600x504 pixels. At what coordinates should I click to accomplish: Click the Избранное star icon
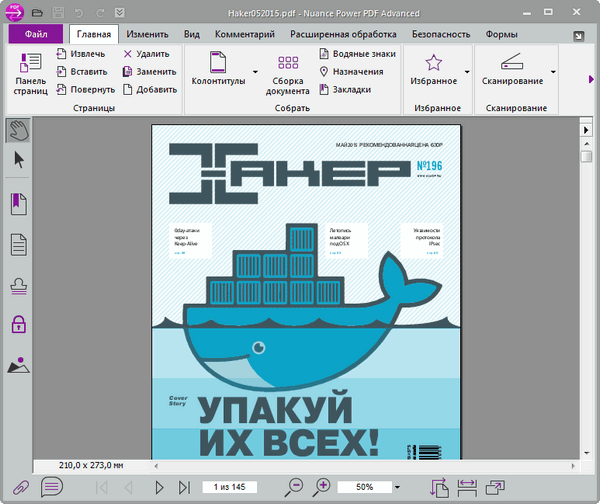[x=434, y=63]
